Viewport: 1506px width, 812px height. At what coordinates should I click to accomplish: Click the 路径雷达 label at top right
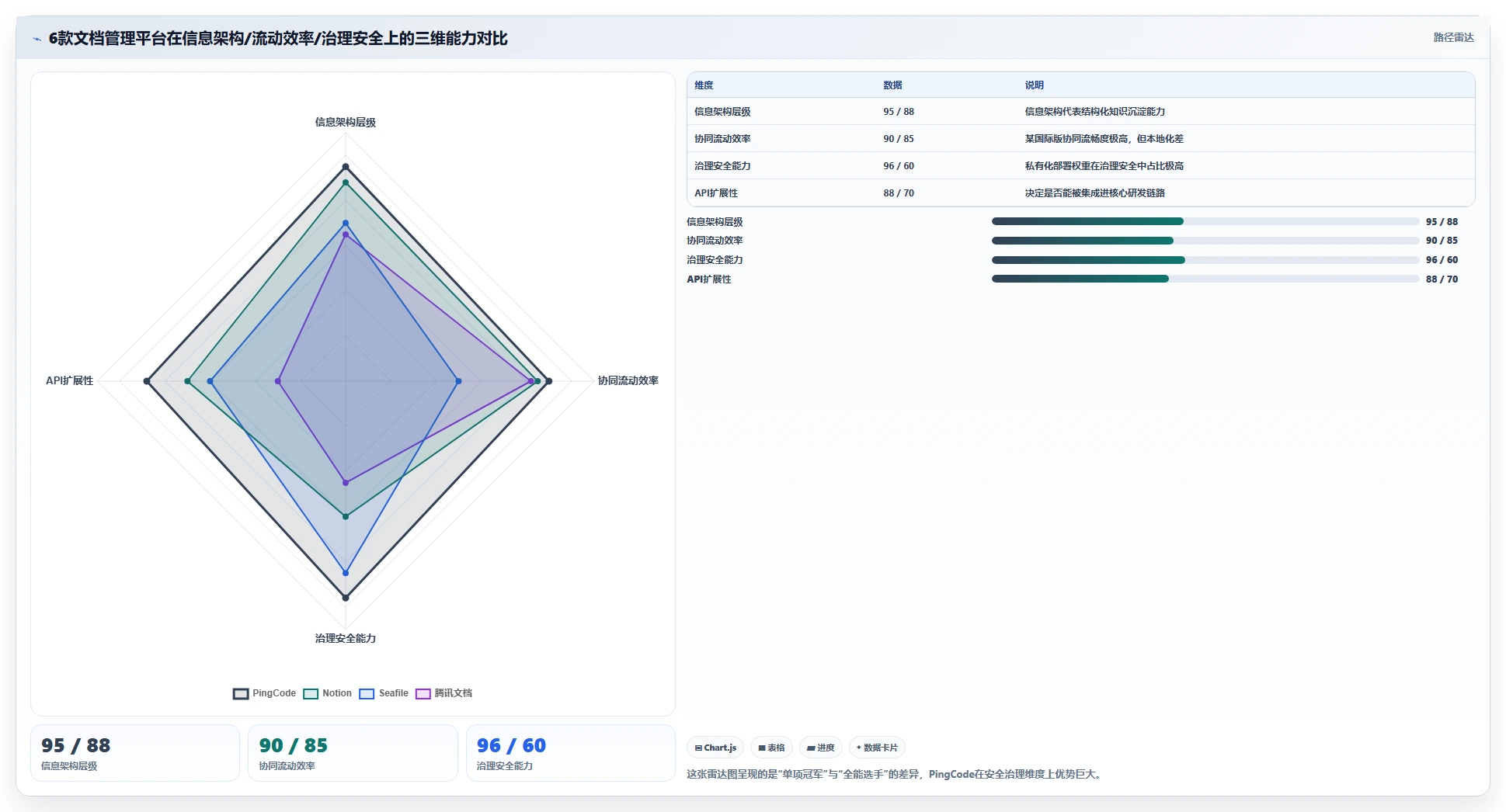1453,37
